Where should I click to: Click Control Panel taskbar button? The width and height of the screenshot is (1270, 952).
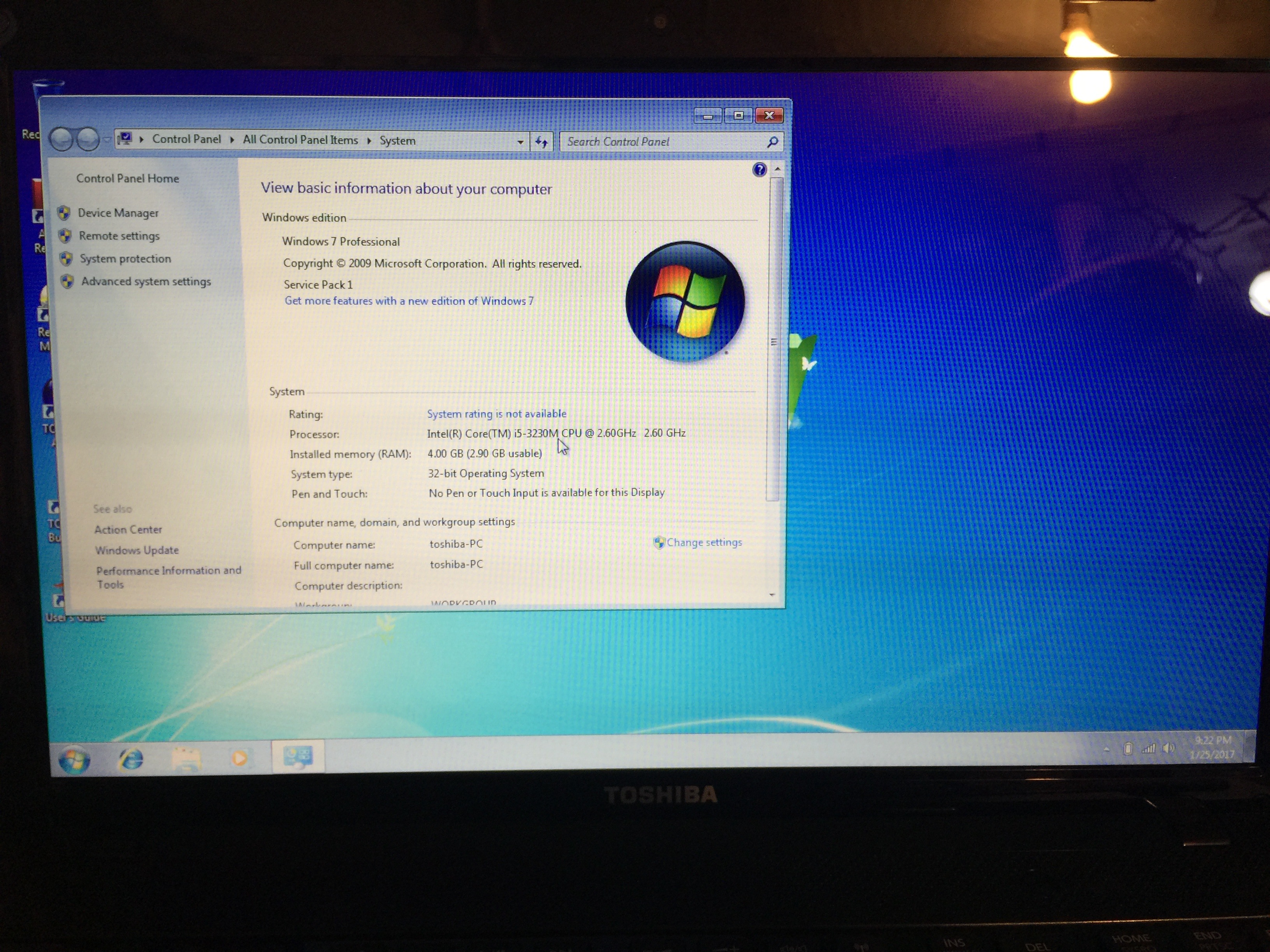tap(298, 757)
